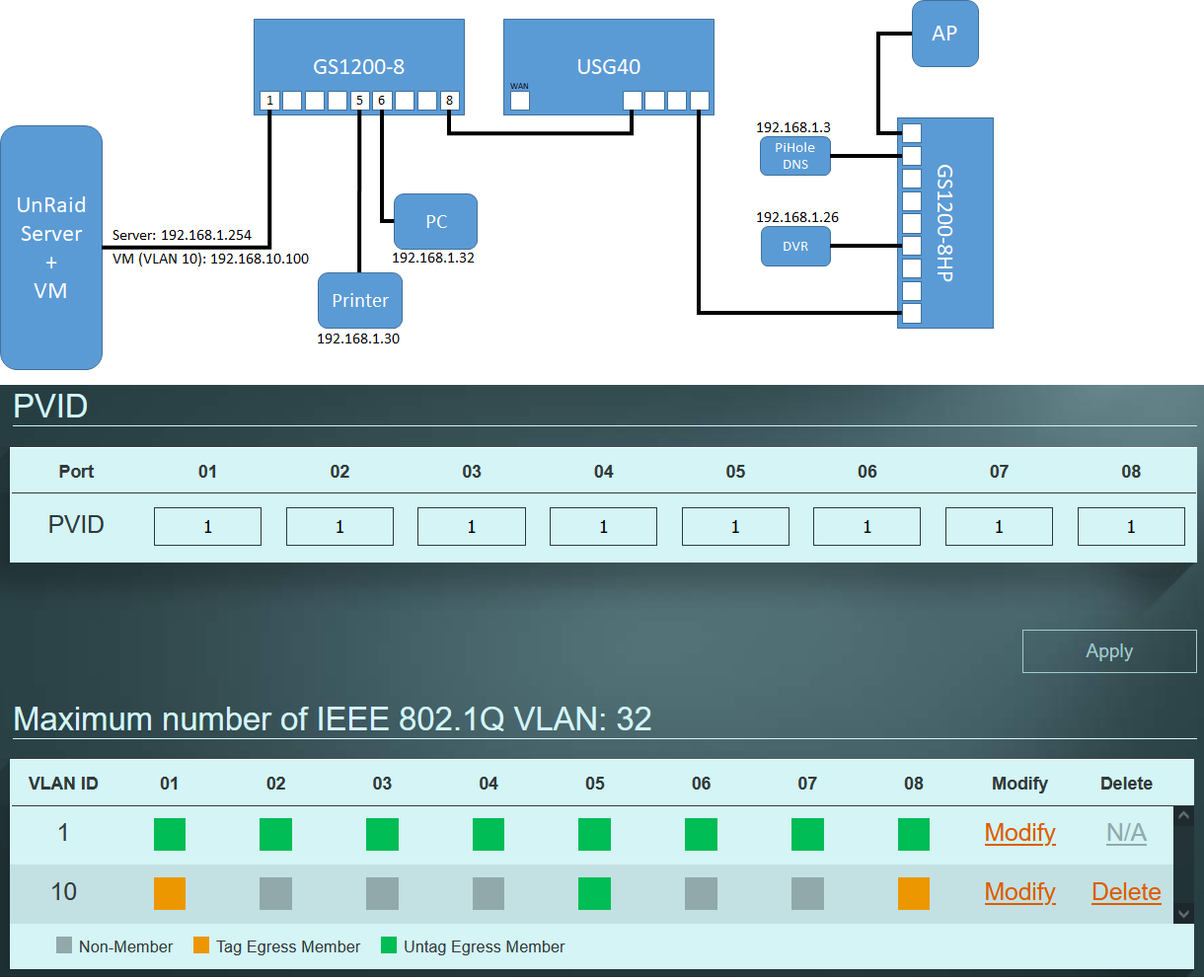Click the AP device box in diagram
Screen dimensions: 1204x980
[944, 34]
